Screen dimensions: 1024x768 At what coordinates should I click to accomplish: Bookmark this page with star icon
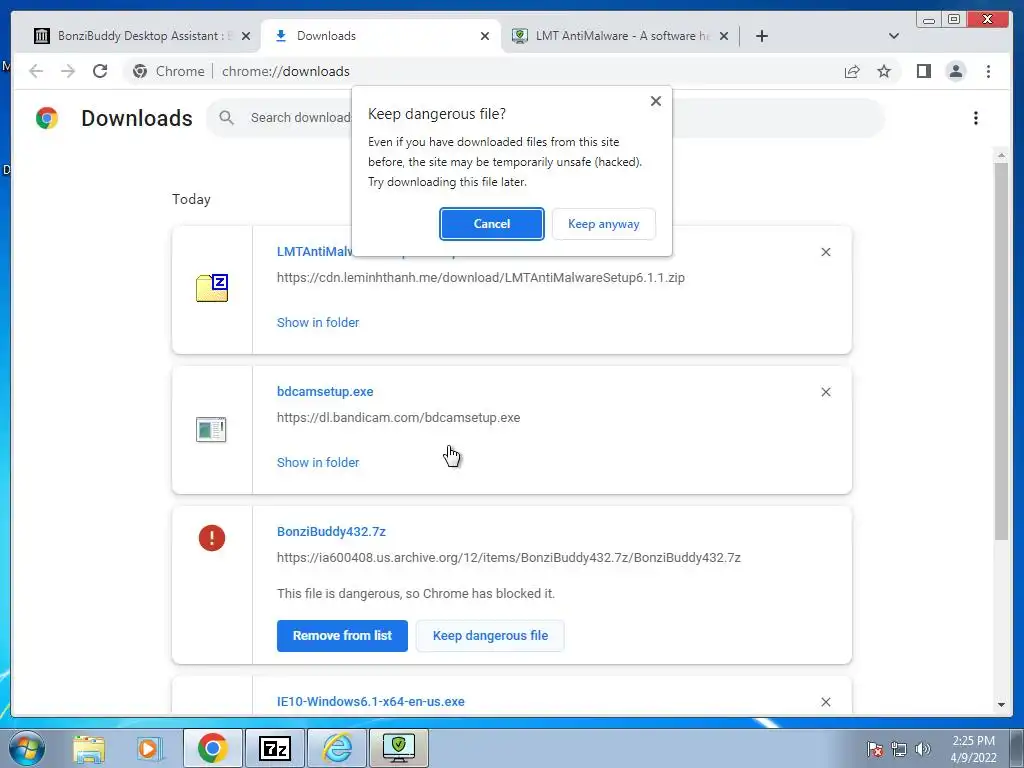(x=884, y=71)
